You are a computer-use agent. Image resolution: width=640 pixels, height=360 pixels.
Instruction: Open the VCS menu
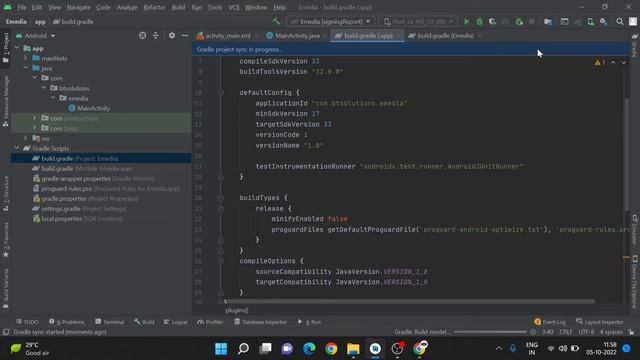pyautogui.click(x=234, y=7)
